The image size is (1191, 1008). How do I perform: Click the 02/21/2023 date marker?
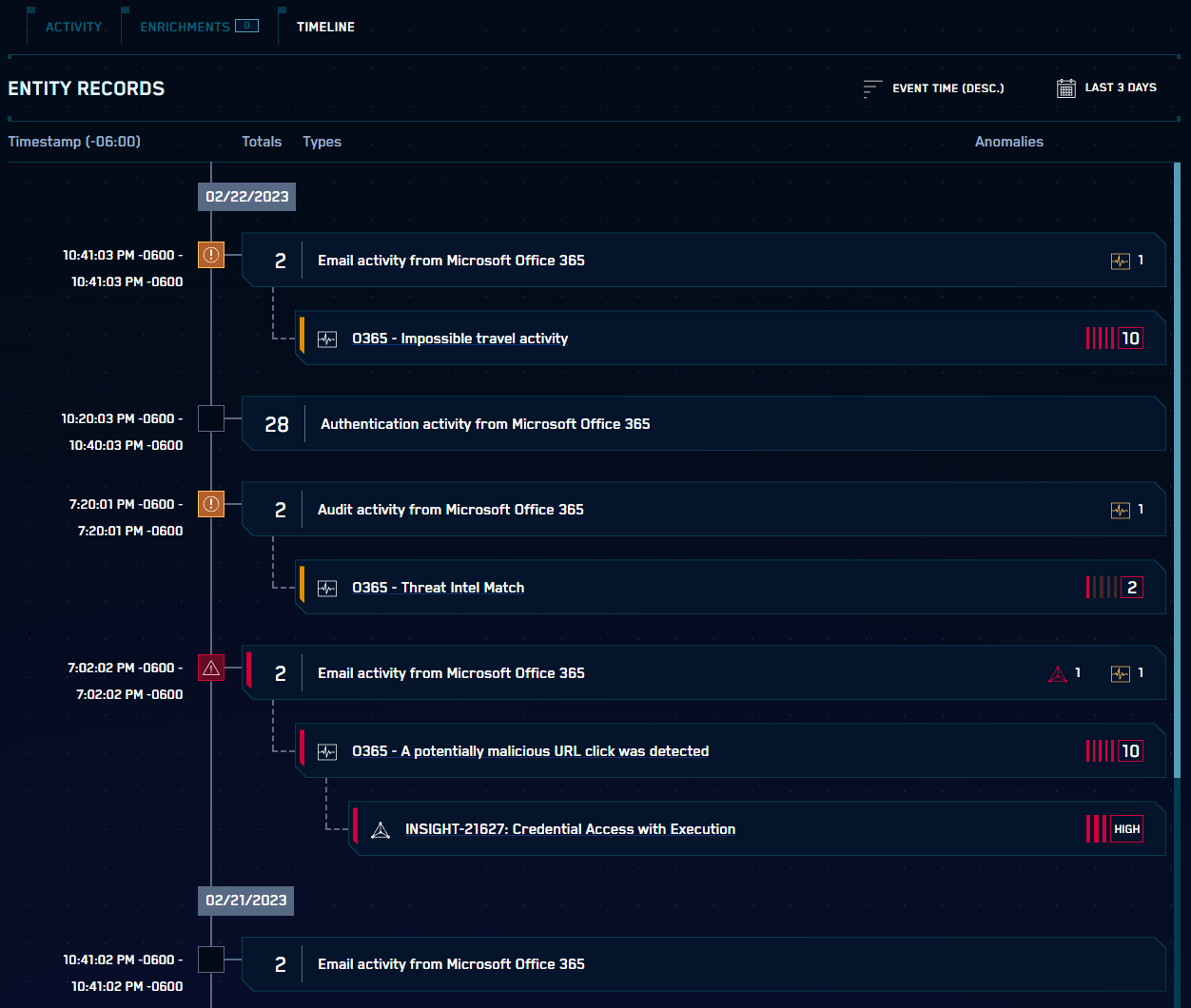[245, 901]
